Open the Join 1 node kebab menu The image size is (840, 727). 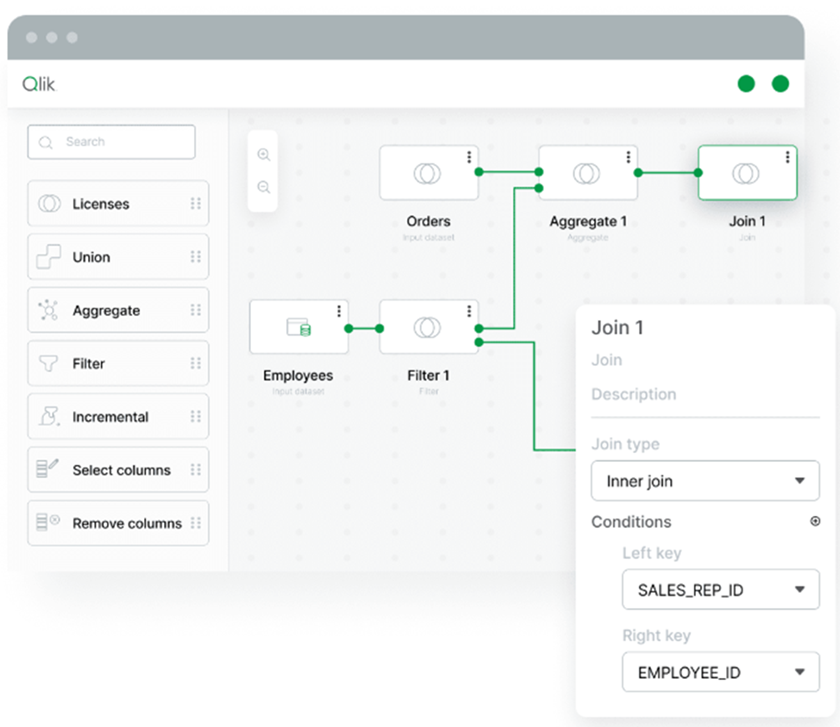coord(787,157)
